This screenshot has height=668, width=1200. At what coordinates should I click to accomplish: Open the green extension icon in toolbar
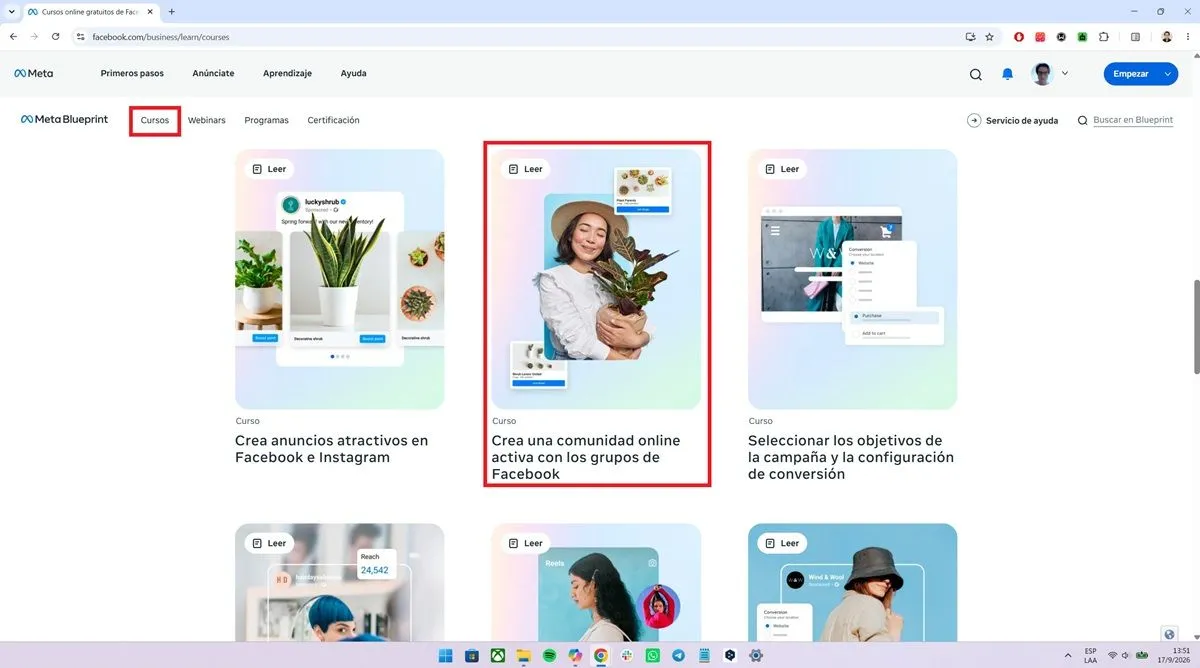[x=1082, y=37]
